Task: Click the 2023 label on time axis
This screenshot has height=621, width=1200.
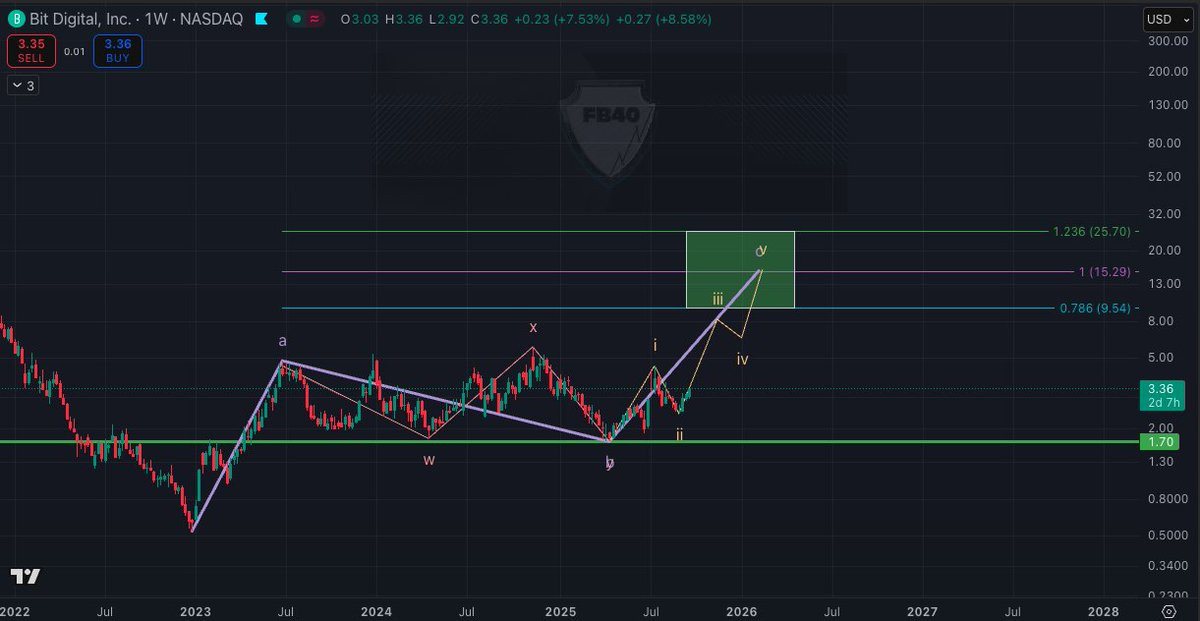Action: click(195, 610)
